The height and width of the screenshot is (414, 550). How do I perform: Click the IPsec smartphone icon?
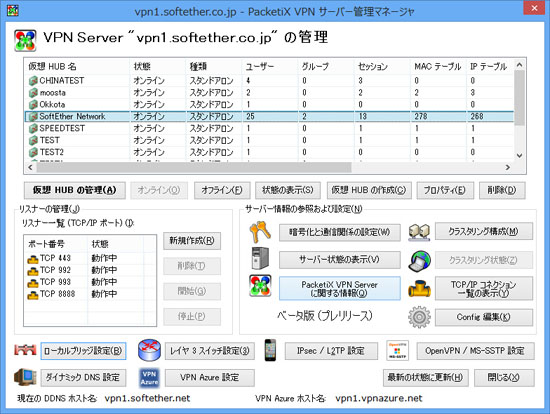tap(270, 350)
